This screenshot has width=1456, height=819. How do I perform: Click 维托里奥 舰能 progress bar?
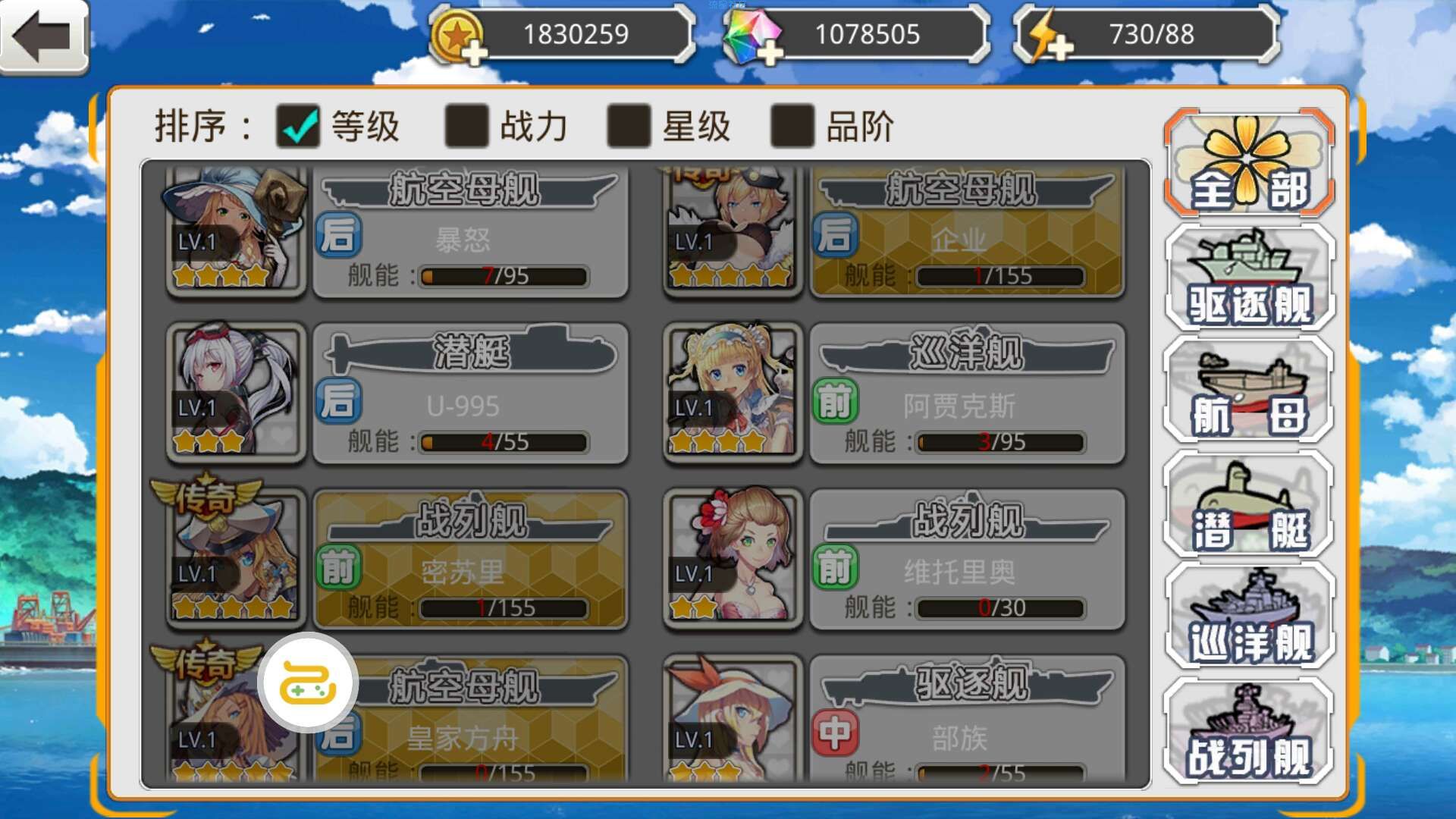[1001, 607]
